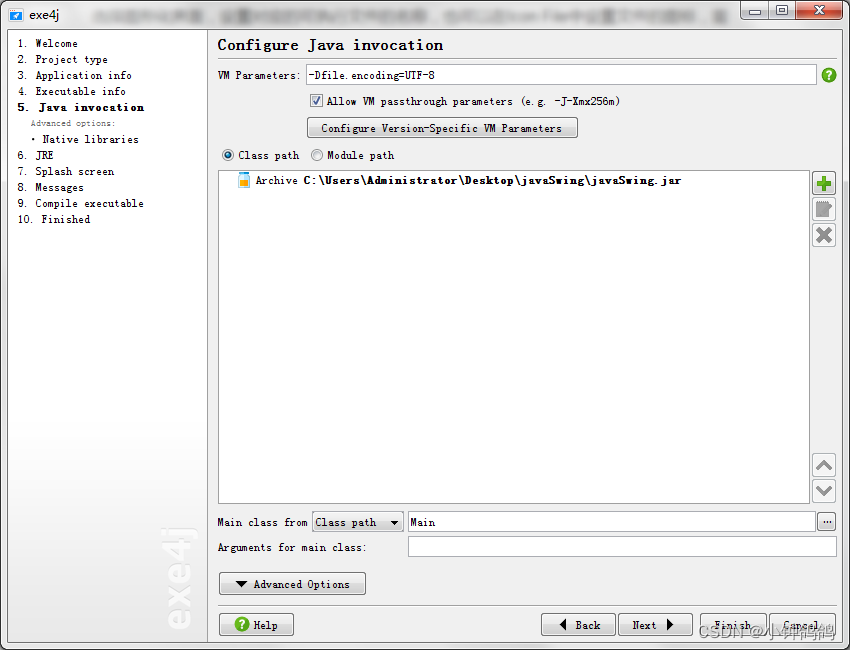This screenshot has height=650, width=850.
Task: Expand the Advanced Options button
Action: (x=292, y=584)
